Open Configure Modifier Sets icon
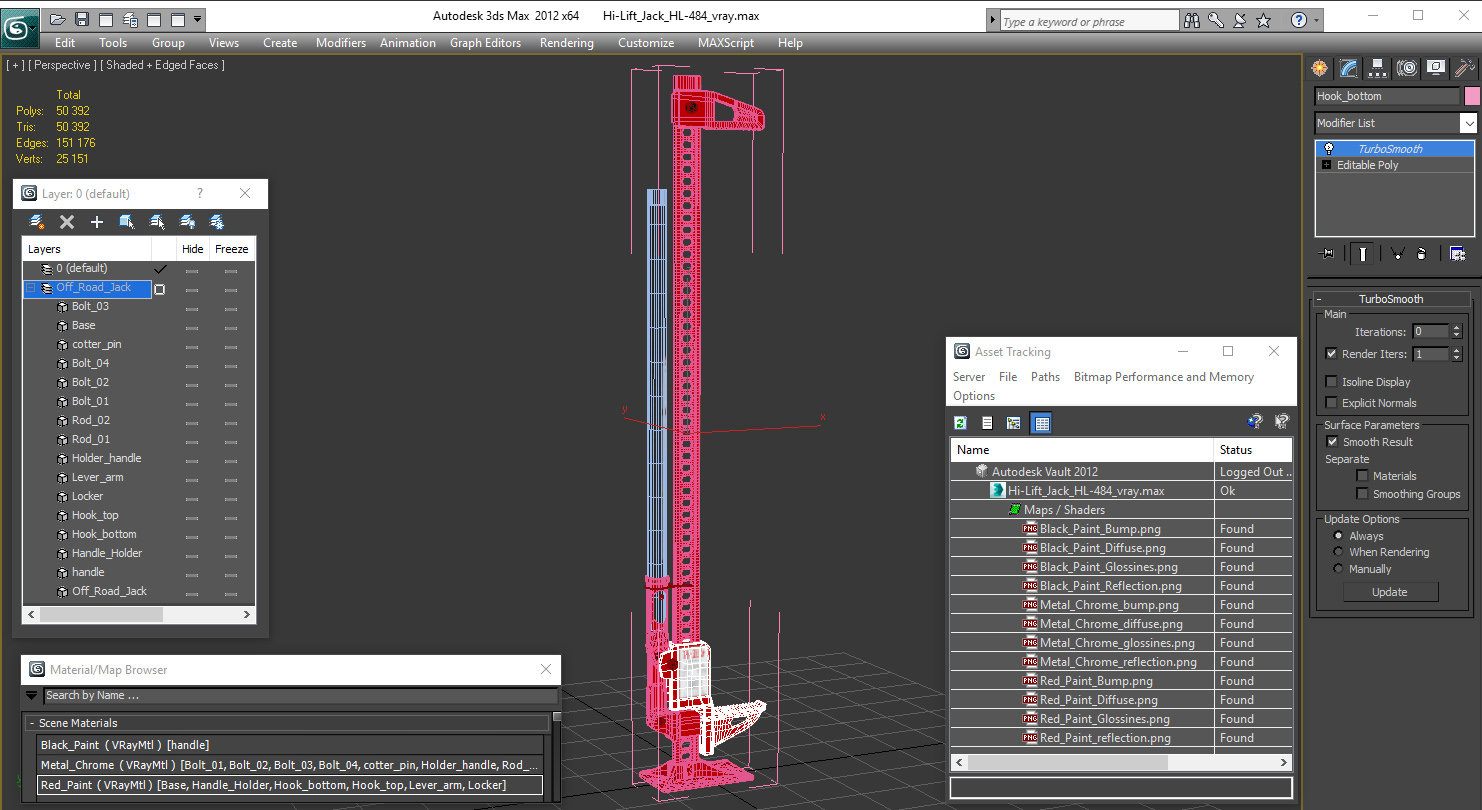 click(x=1457, y=254)
